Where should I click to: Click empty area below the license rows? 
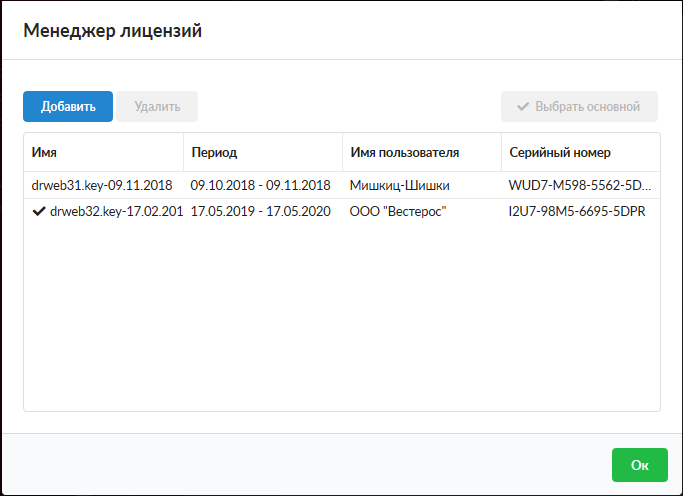click(341, 320)
